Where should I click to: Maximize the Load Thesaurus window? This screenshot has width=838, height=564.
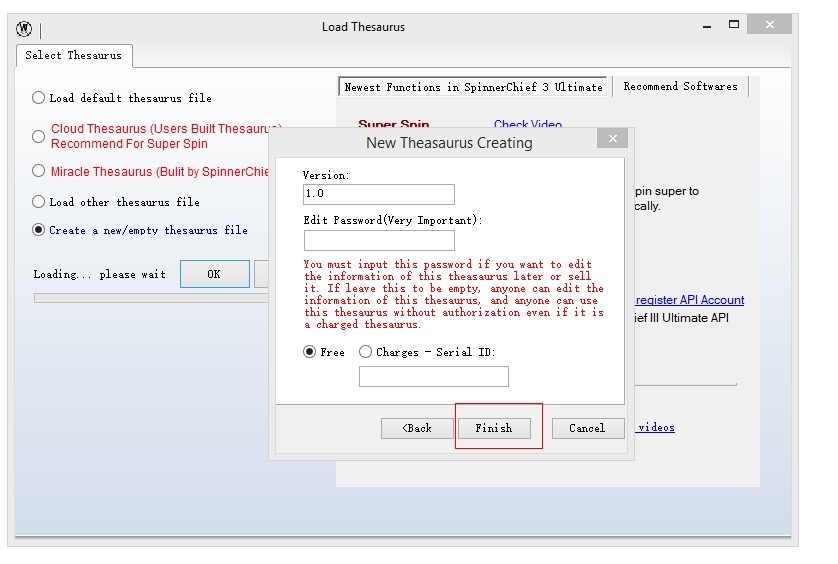pyautogui.click(x=733, y=25)
